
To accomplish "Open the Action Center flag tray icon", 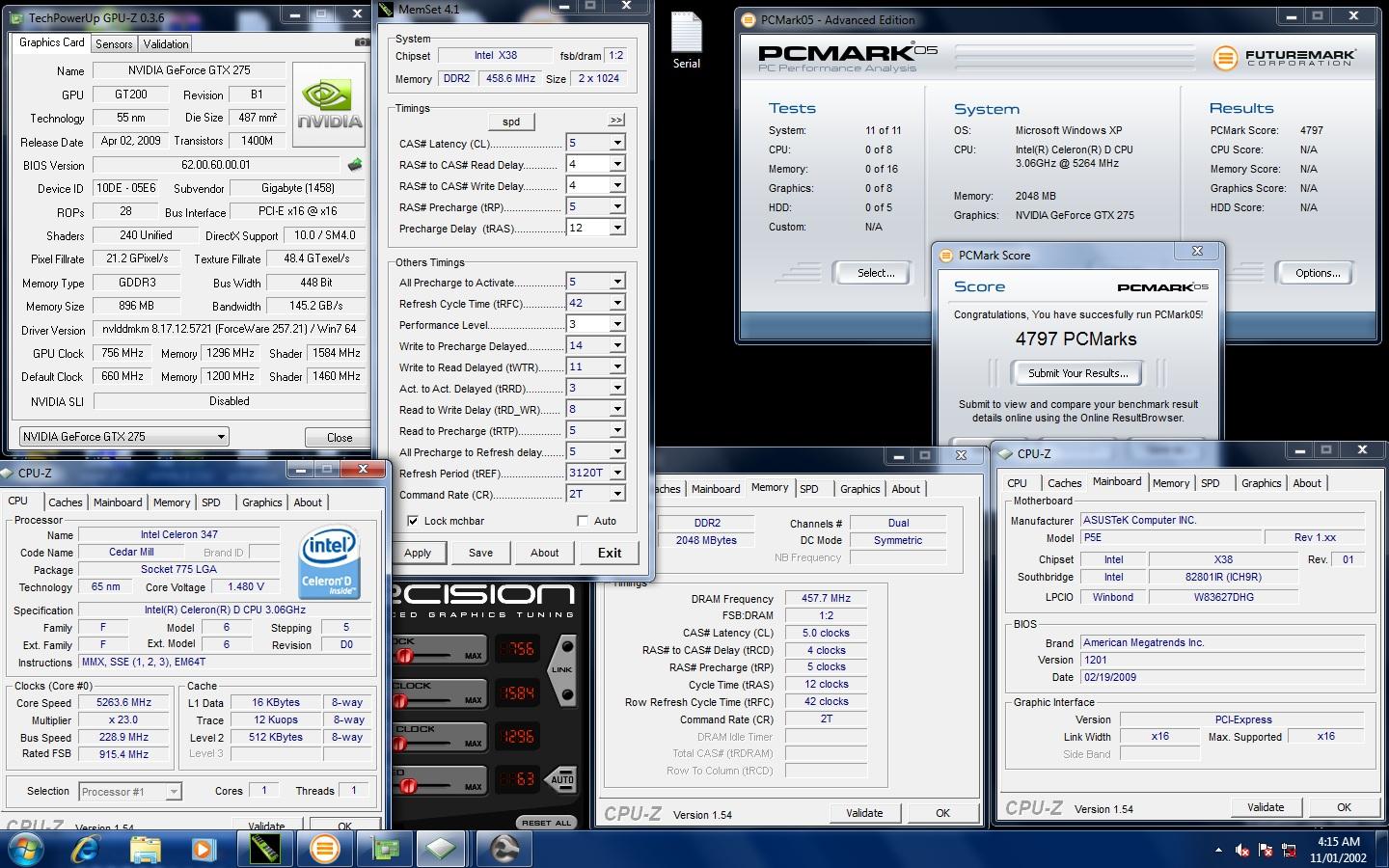I will (x=1265, y=850).
